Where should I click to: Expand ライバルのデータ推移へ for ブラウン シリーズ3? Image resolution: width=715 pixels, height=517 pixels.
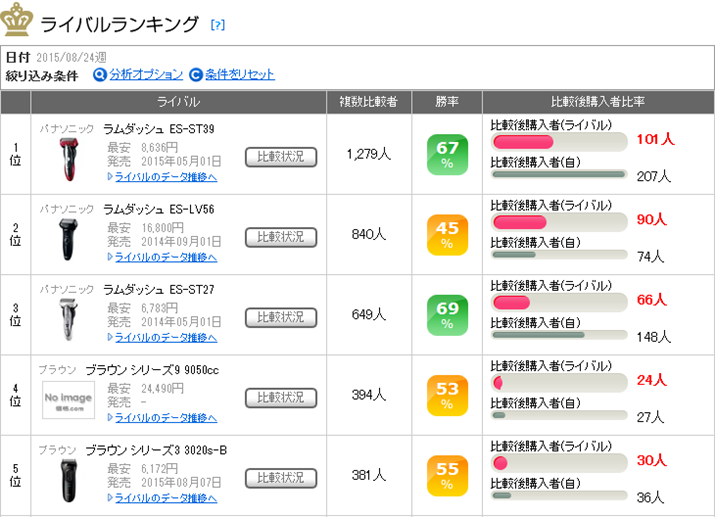(165, 497)
